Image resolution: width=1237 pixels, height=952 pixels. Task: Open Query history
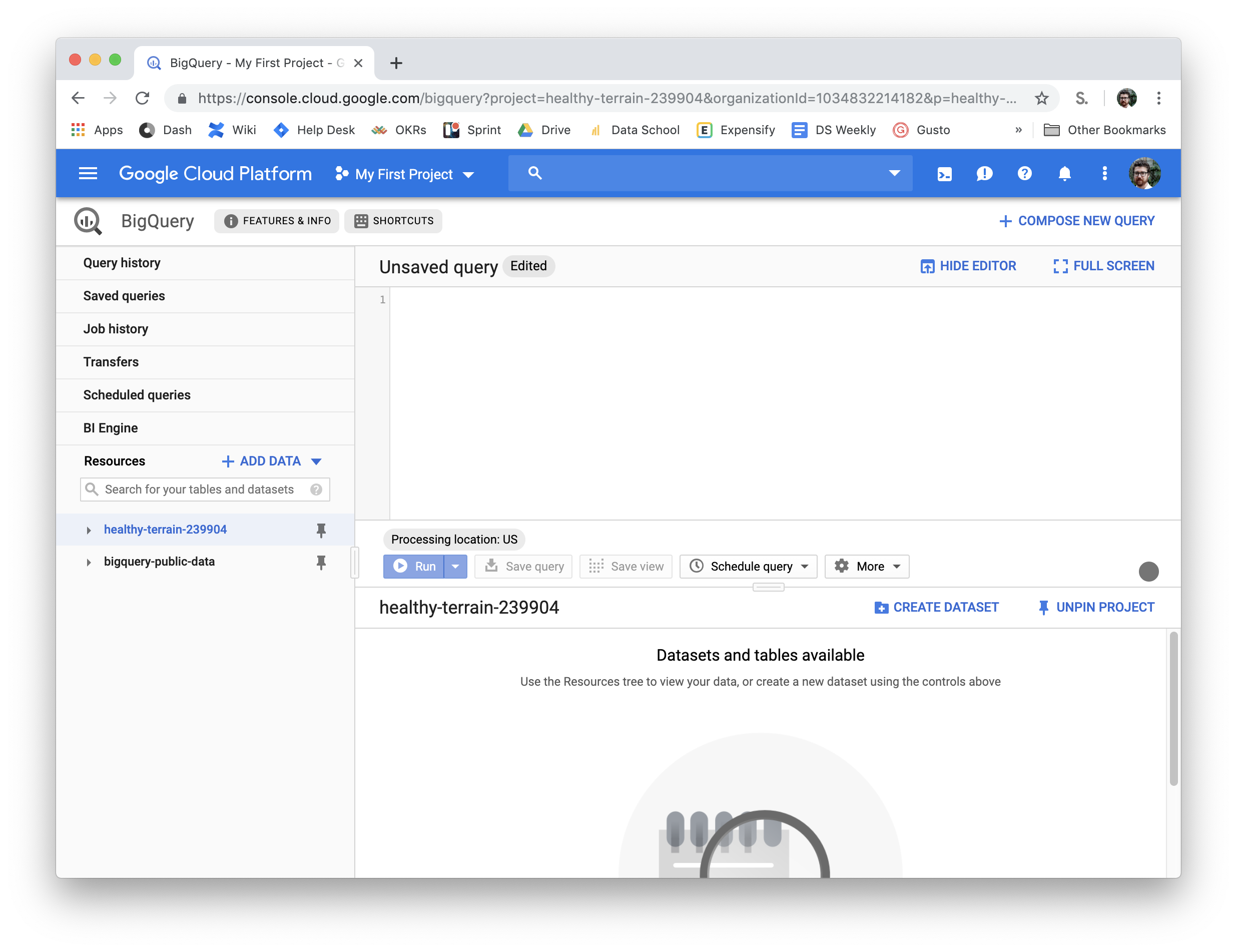coord(206,263)
